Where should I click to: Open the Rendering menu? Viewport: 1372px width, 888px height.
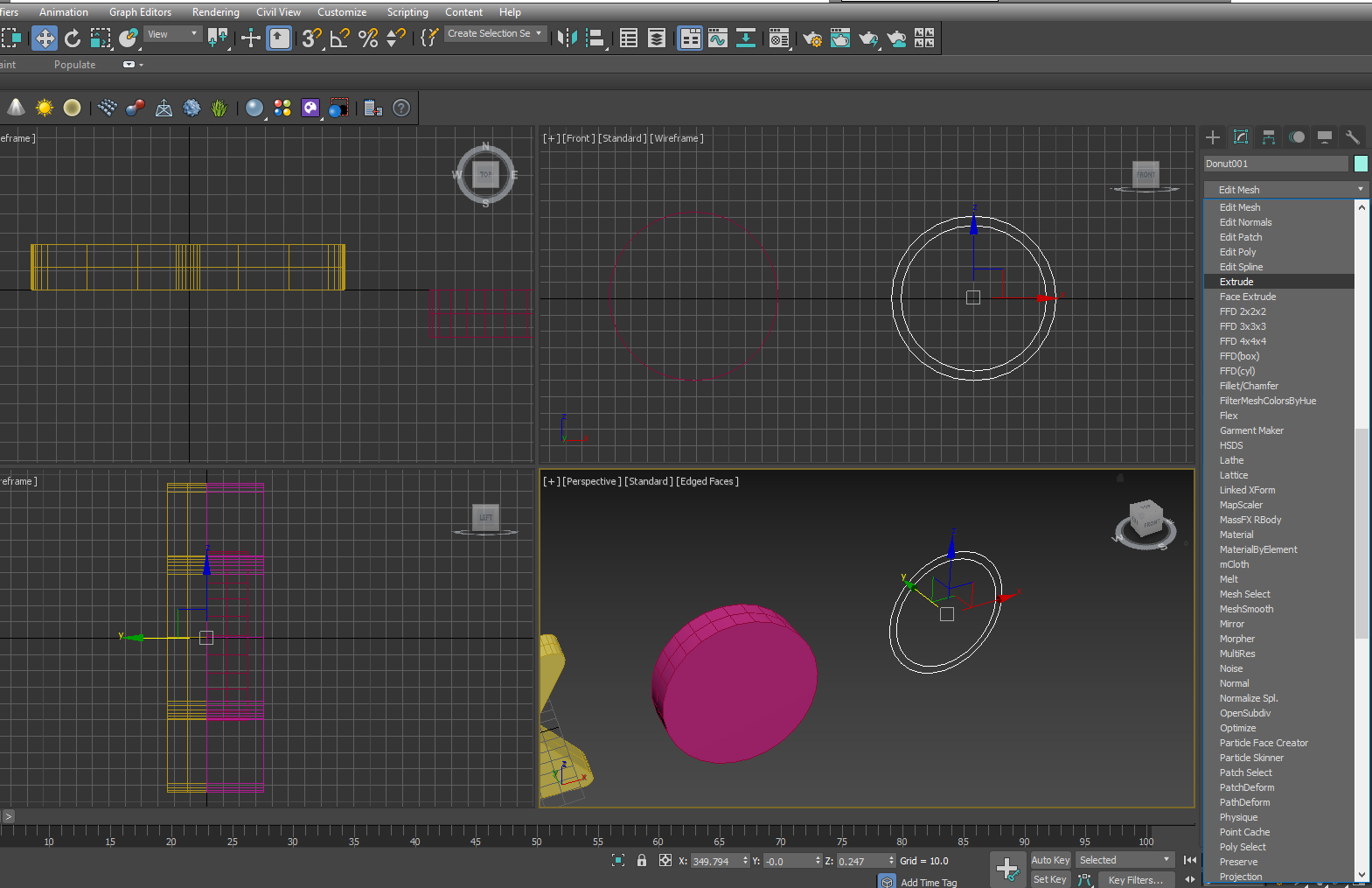pyautogui.click(x=215, y=12)
